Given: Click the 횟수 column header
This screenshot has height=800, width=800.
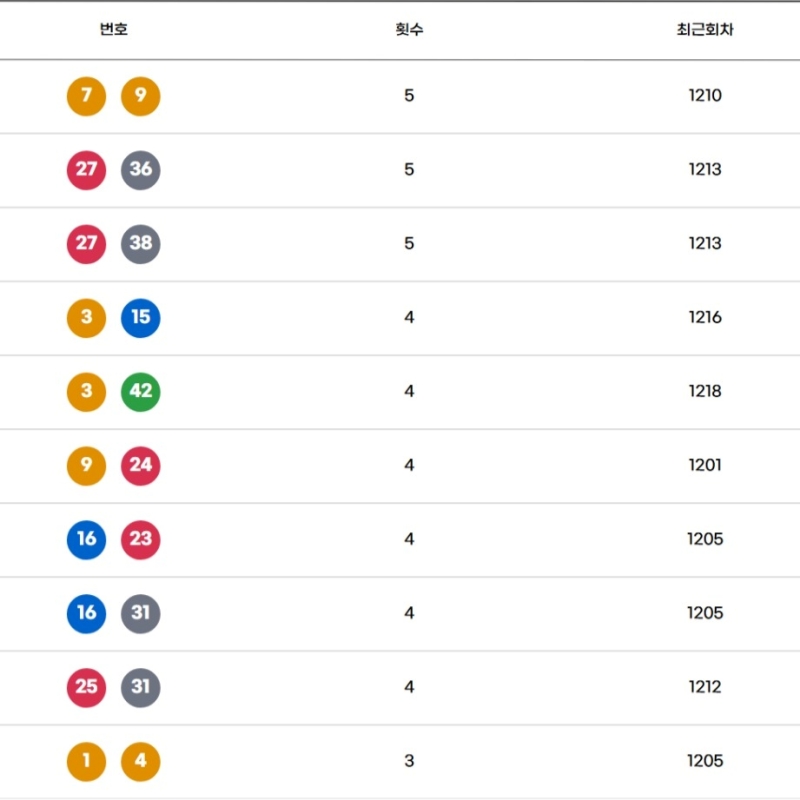Looking at the screenshot, I should [x=409, y=29].
